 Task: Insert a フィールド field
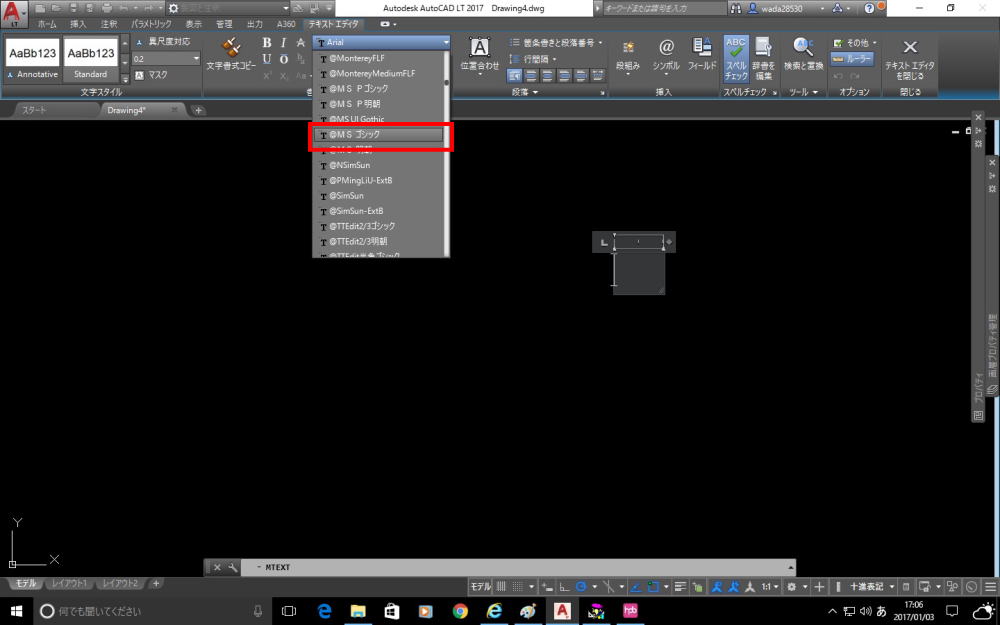pyautogui.click(x=702, y=54)
